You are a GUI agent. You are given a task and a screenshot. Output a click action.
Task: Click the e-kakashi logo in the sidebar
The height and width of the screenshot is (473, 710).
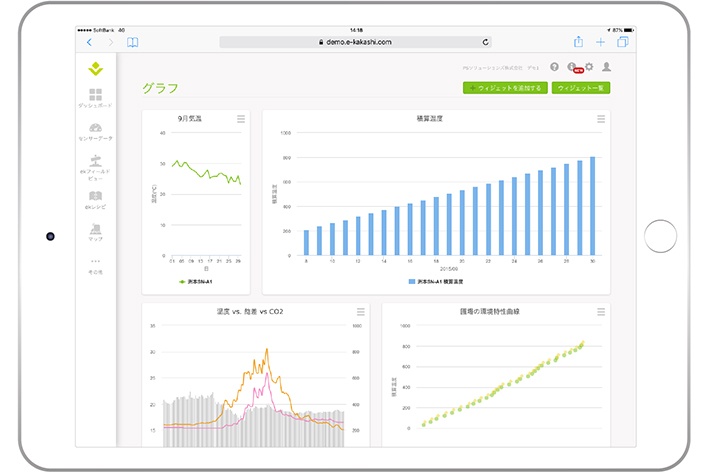point(96,69)
